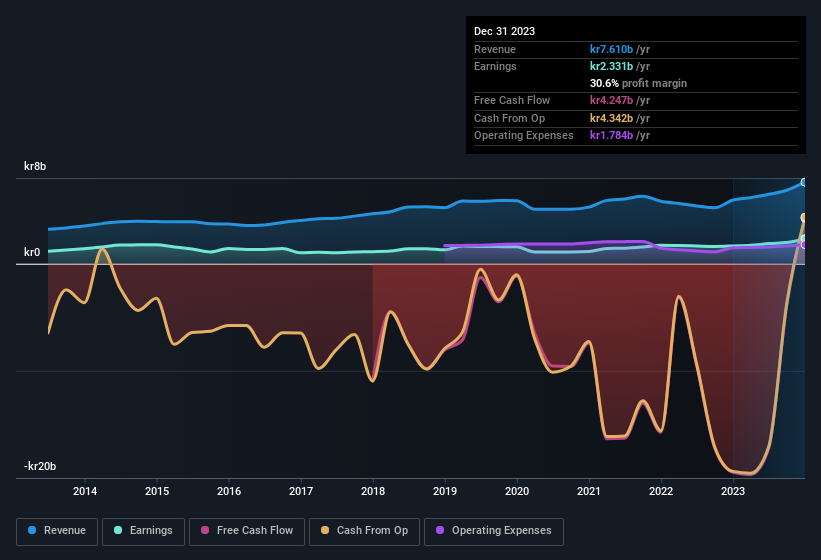
Task: Click the 2022 x-axis label
Action: click(661, 491)
